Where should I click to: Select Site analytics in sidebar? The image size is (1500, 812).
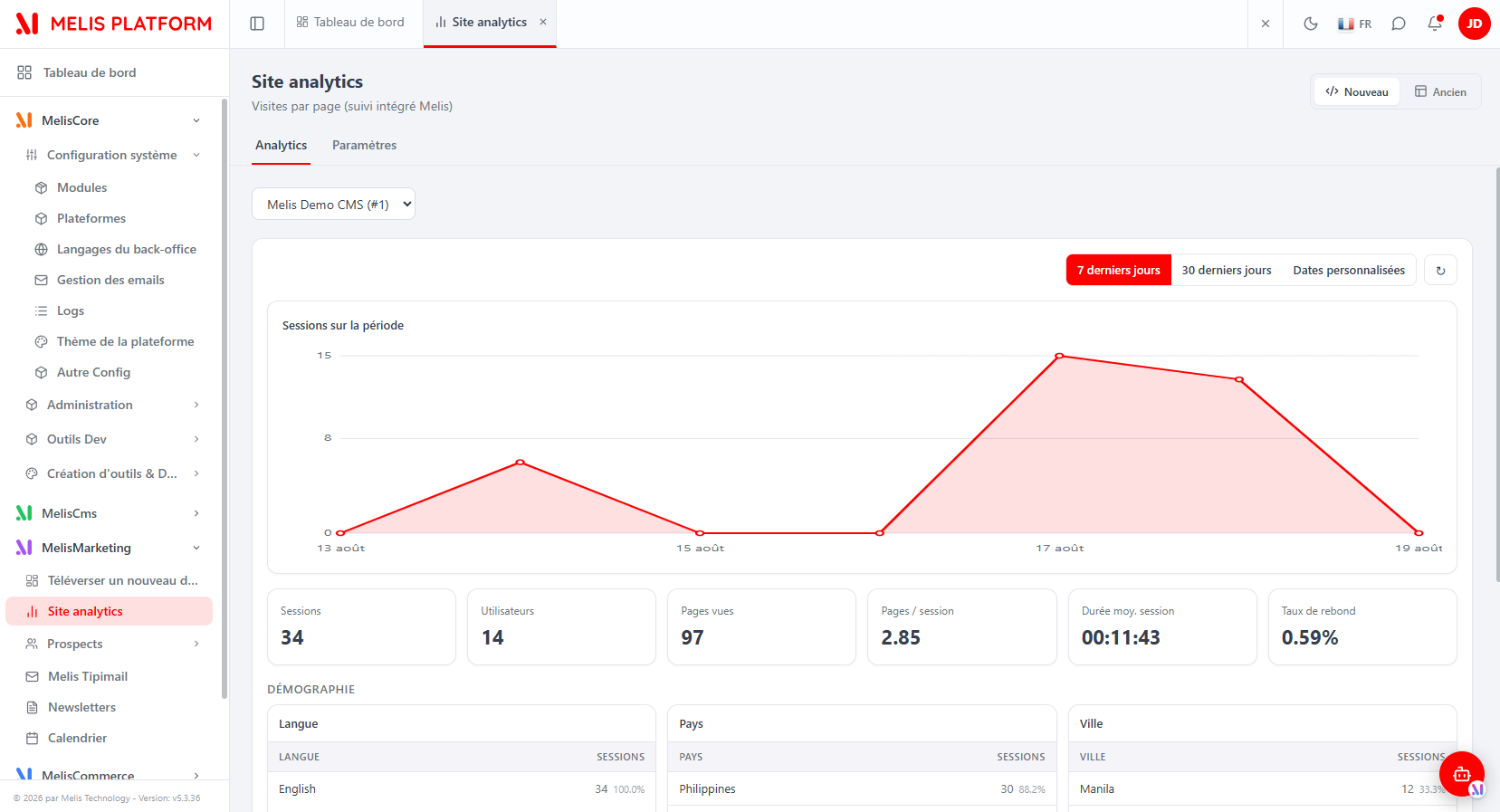click(109, 611)
